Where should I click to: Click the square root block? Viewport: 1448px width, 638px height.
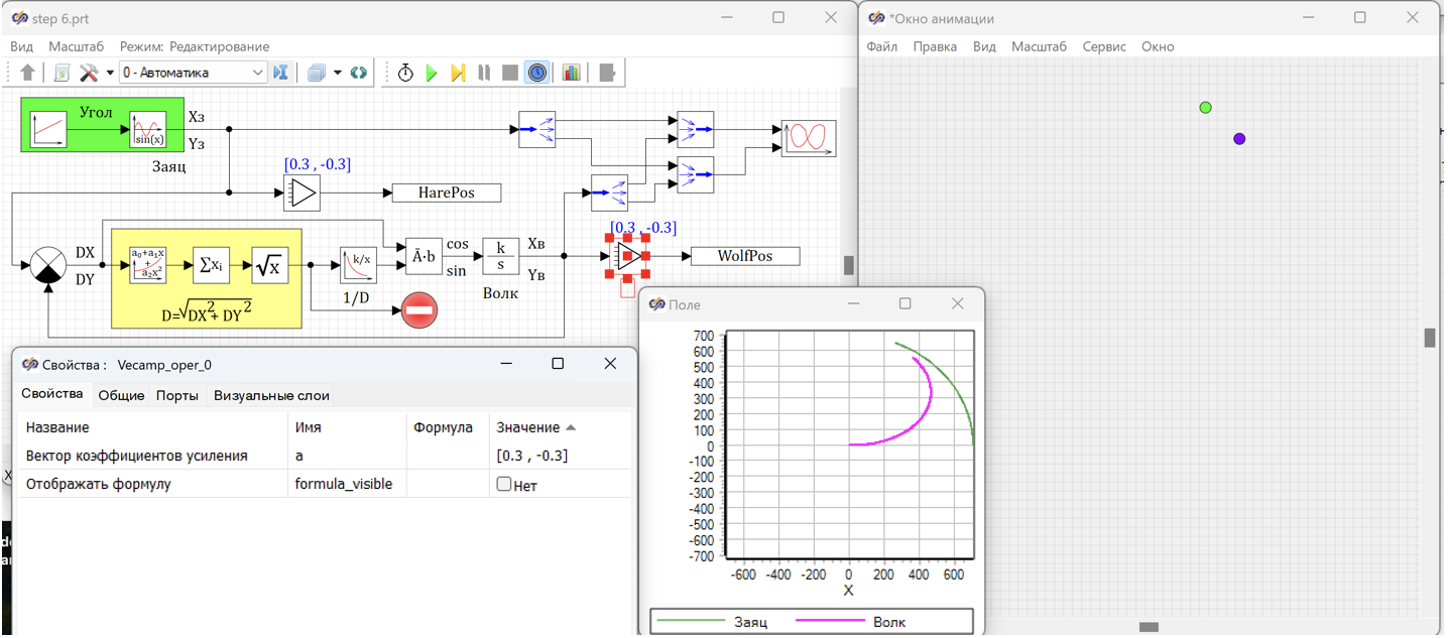click(270, 266)
